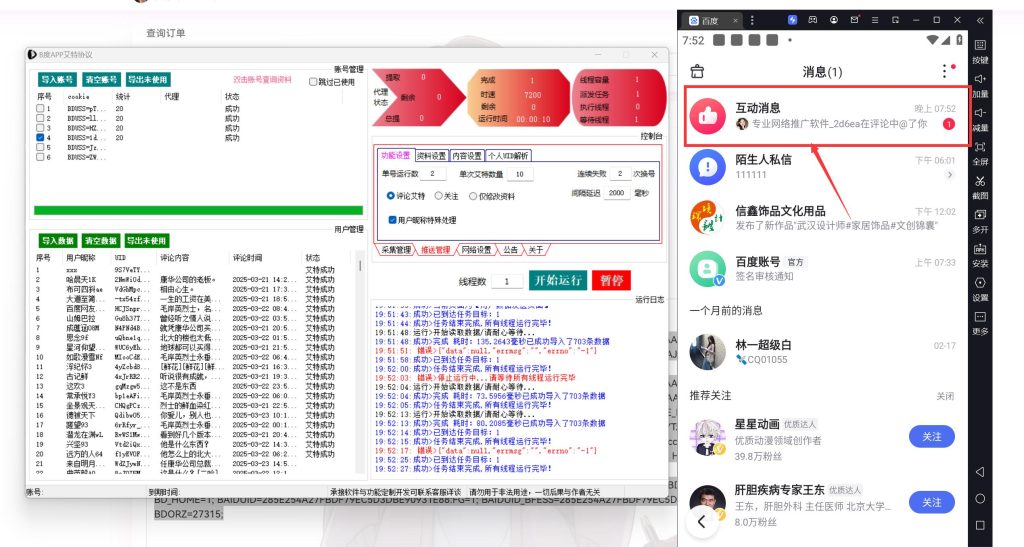Open emulator 设置 settings icon
This screenshot has width=1024, height=547.
click(x=980, y=282)
